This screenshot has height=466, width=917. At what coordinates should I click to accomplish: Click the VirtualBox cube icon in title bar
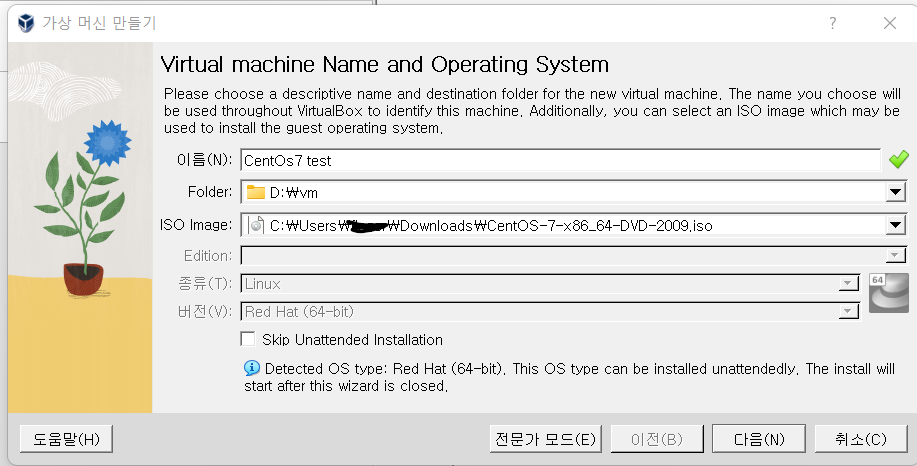pyautogui.click(x=26, y=23)
